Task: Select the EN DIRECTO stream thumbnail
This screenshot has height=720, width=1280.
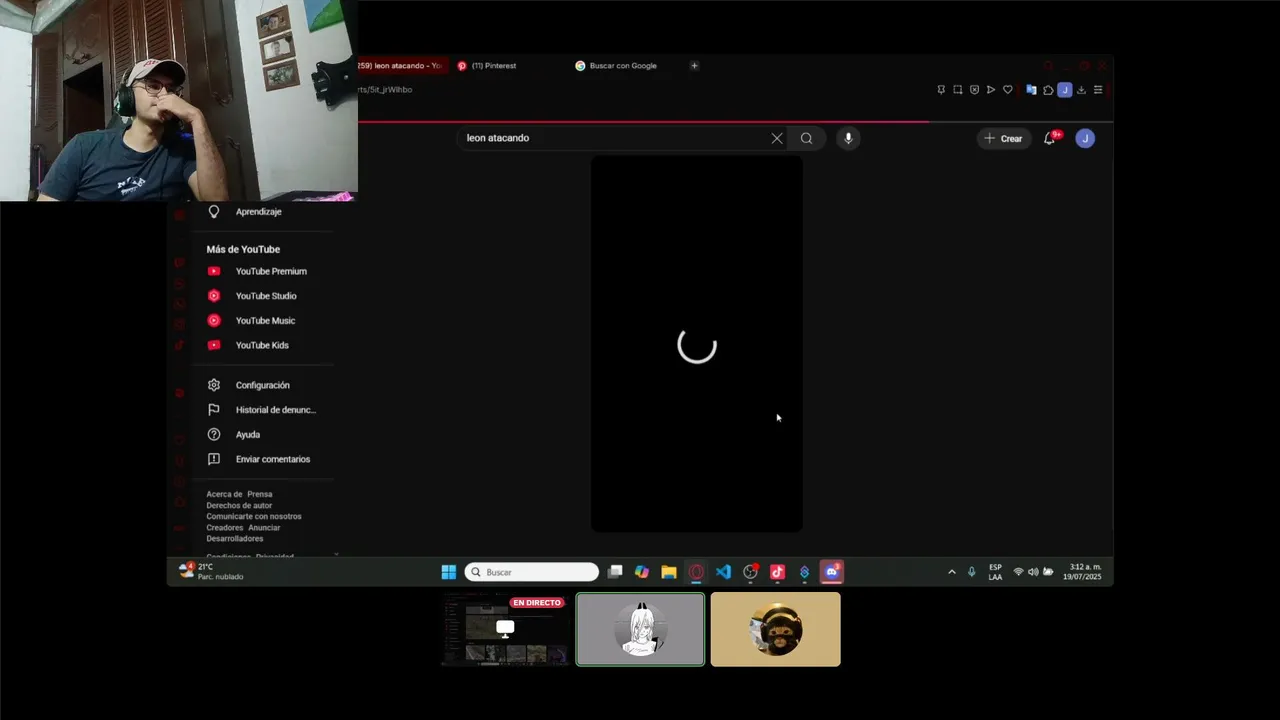Action: point(506,629)
